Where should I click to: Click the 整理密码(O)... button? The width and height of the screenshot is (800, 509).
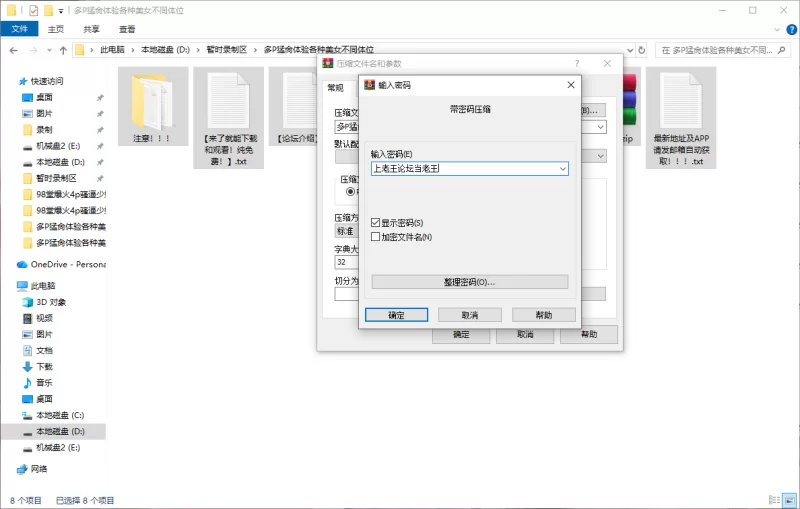pos(469,282)
